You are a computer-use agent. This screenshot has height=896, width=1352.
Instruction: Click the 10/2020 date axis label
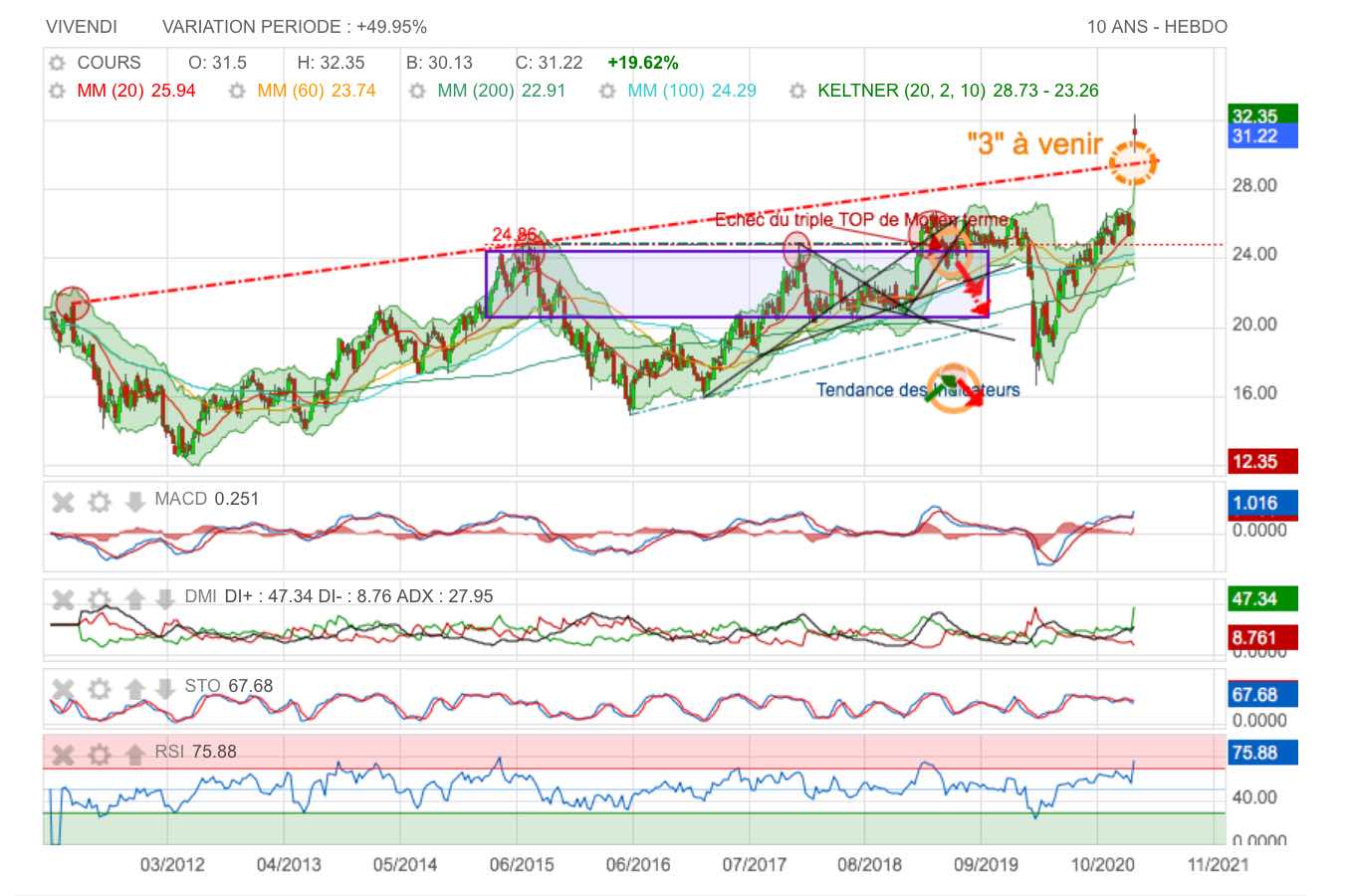point(1102,864)
